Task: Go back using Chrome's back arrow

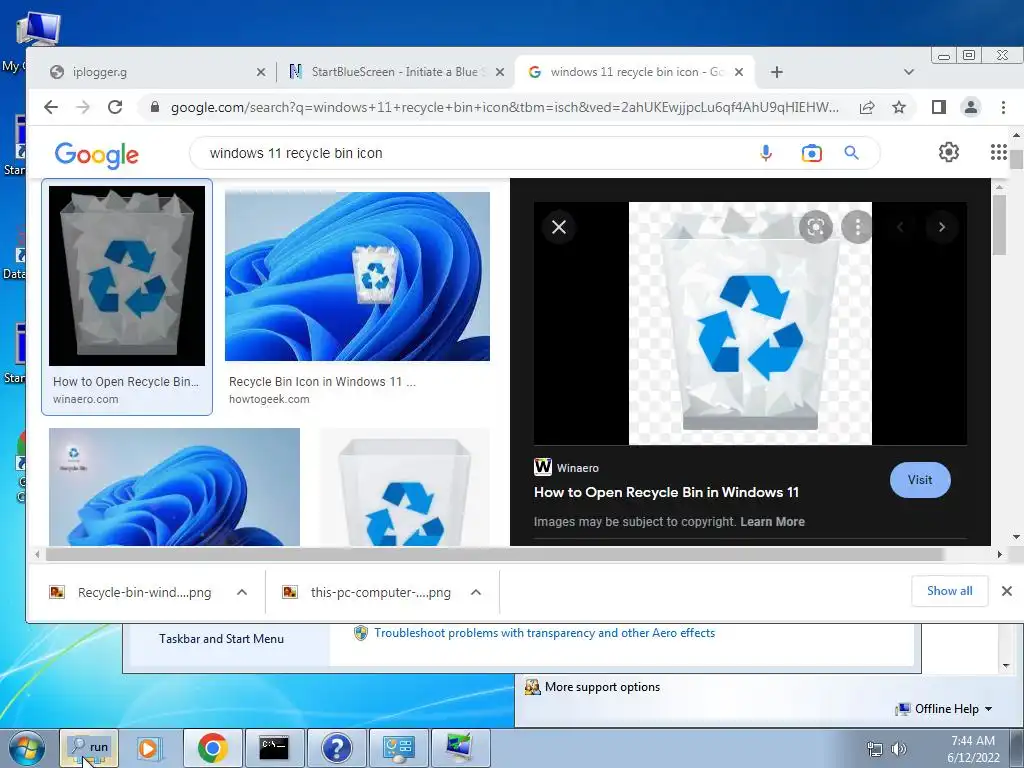Action: [x=51, y=107]
